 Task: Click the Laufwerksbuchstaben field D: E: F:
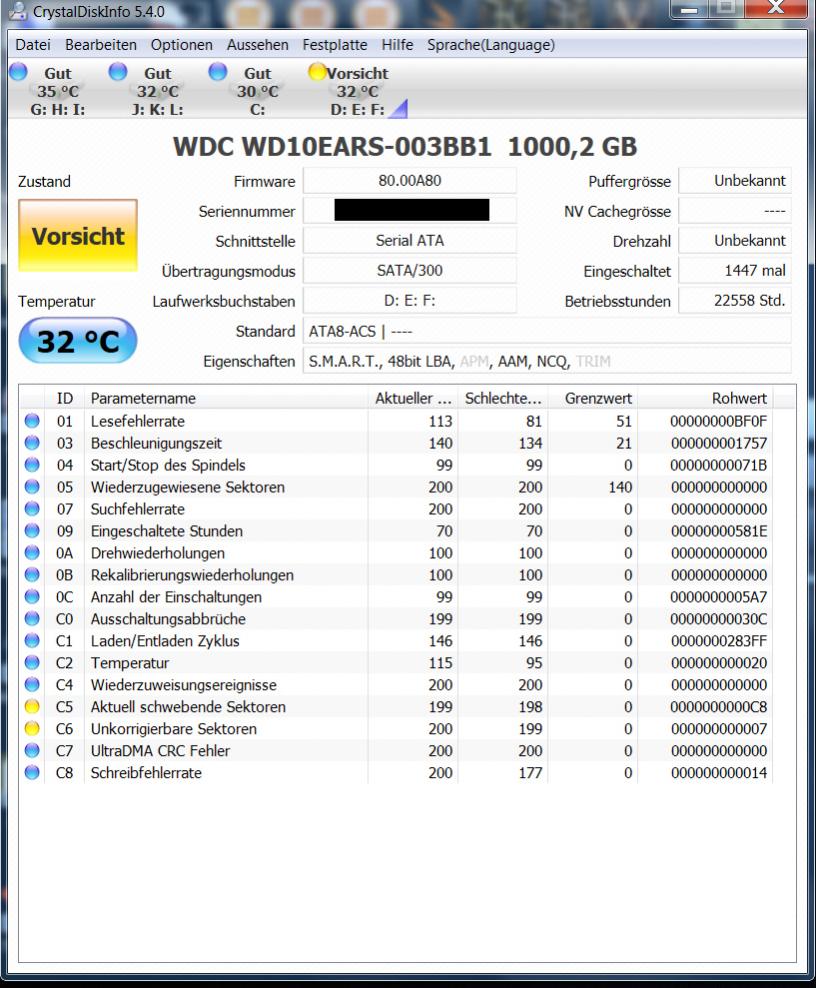click(410, 301)
